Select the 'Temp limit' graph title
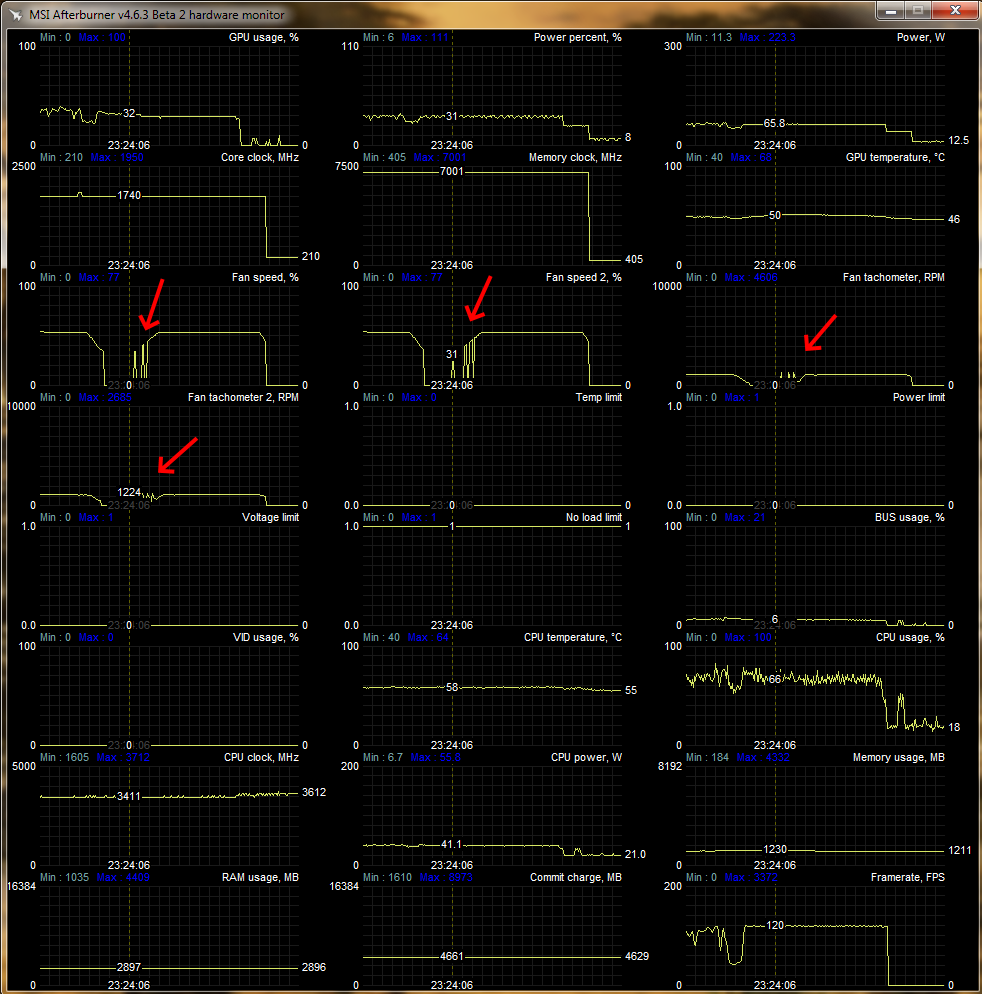This screenshot has height=994, width=982. [x=598, y=397]
